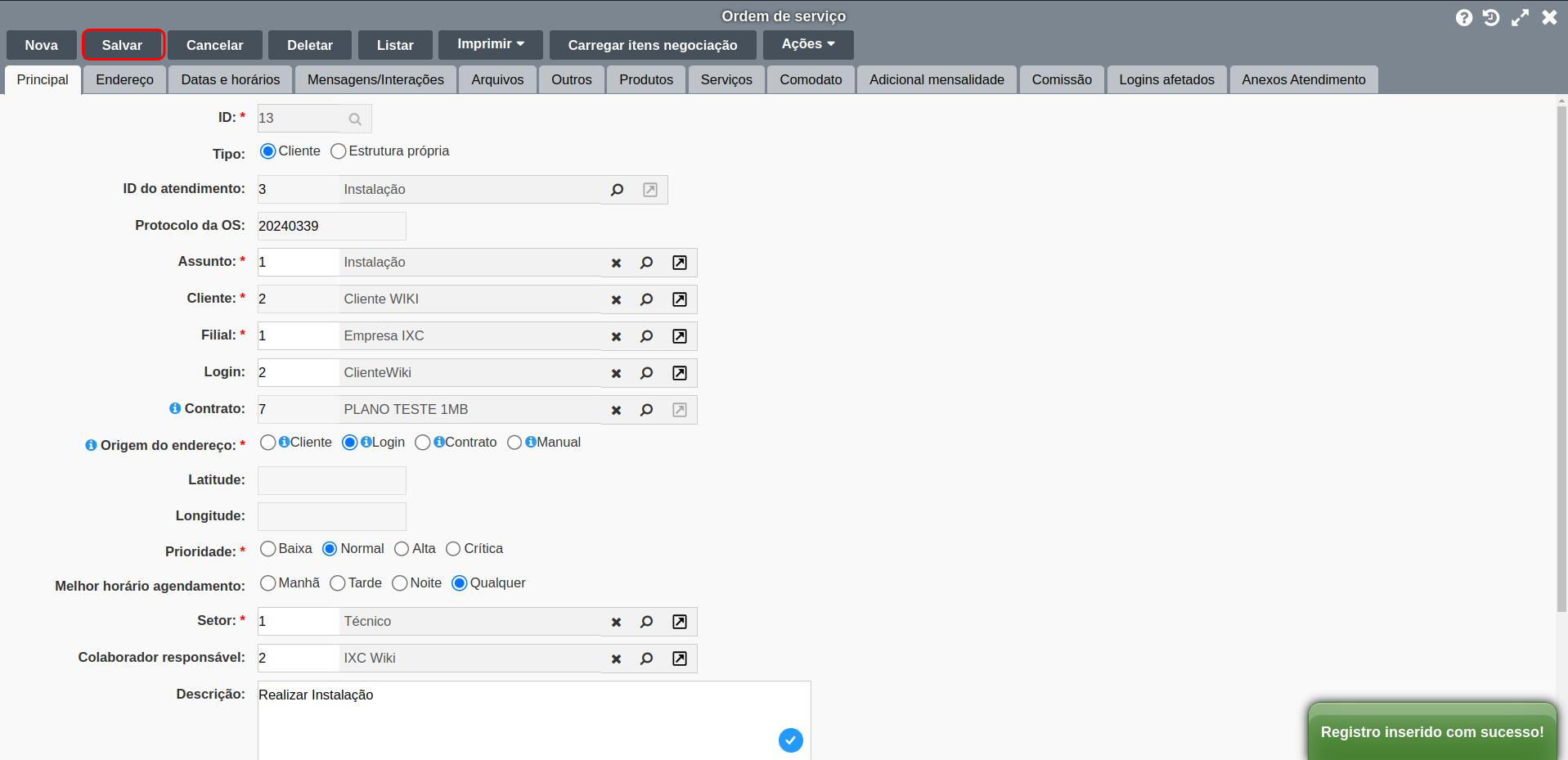Click the vertical scrollbar of the form

[1561, 360]
